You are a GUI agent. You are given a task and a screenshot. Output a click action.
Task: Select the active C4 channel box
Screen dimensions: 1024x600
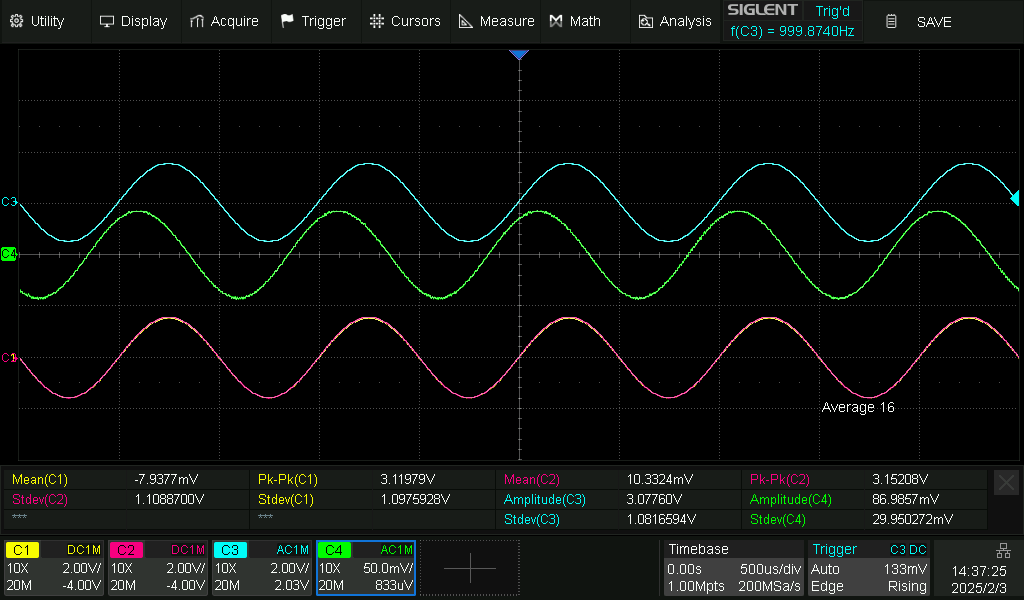click(x=366, y=568)
